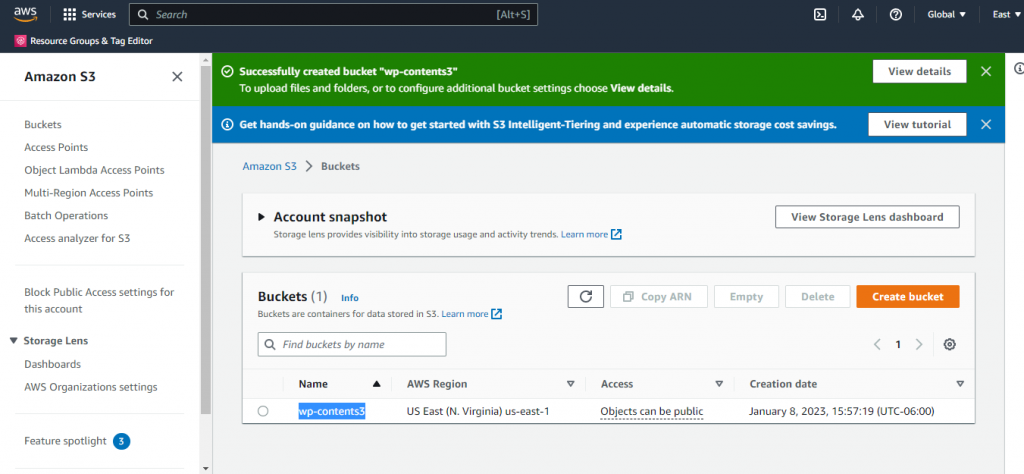Dismiss the green bucket created banner

(x=986, y=71)
